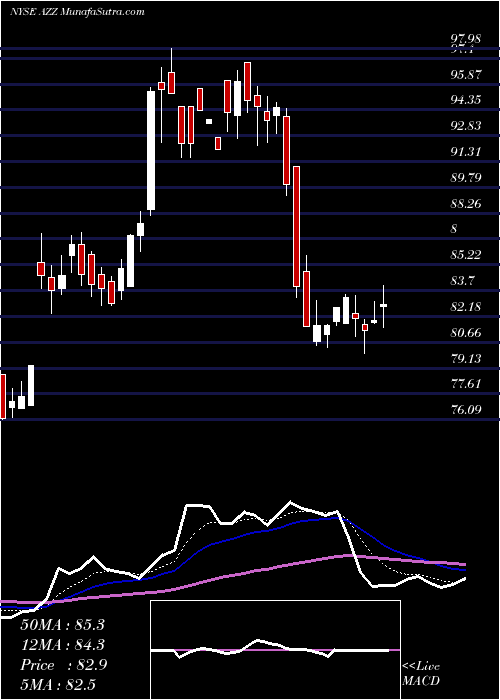Click the 12MA : 84.3 readout
Screen dimensions: 500x700
(62, 645)
